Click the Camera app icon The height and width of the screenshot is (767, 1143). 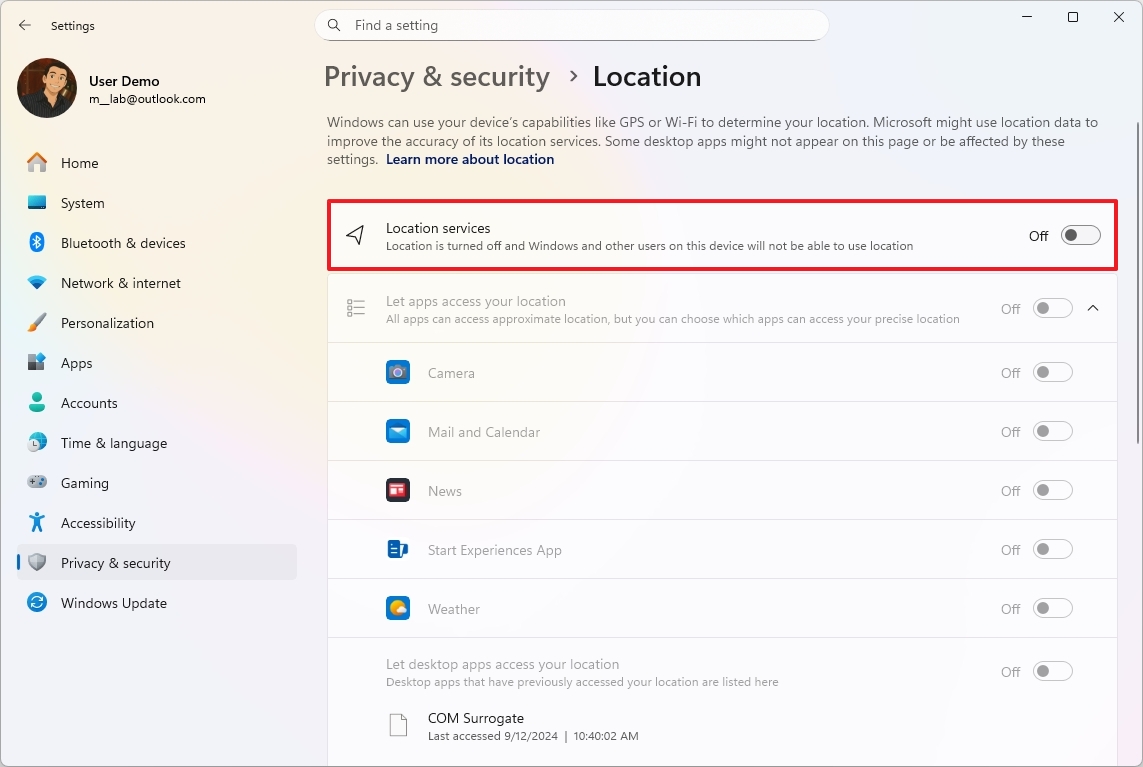[x=398, y=373]
